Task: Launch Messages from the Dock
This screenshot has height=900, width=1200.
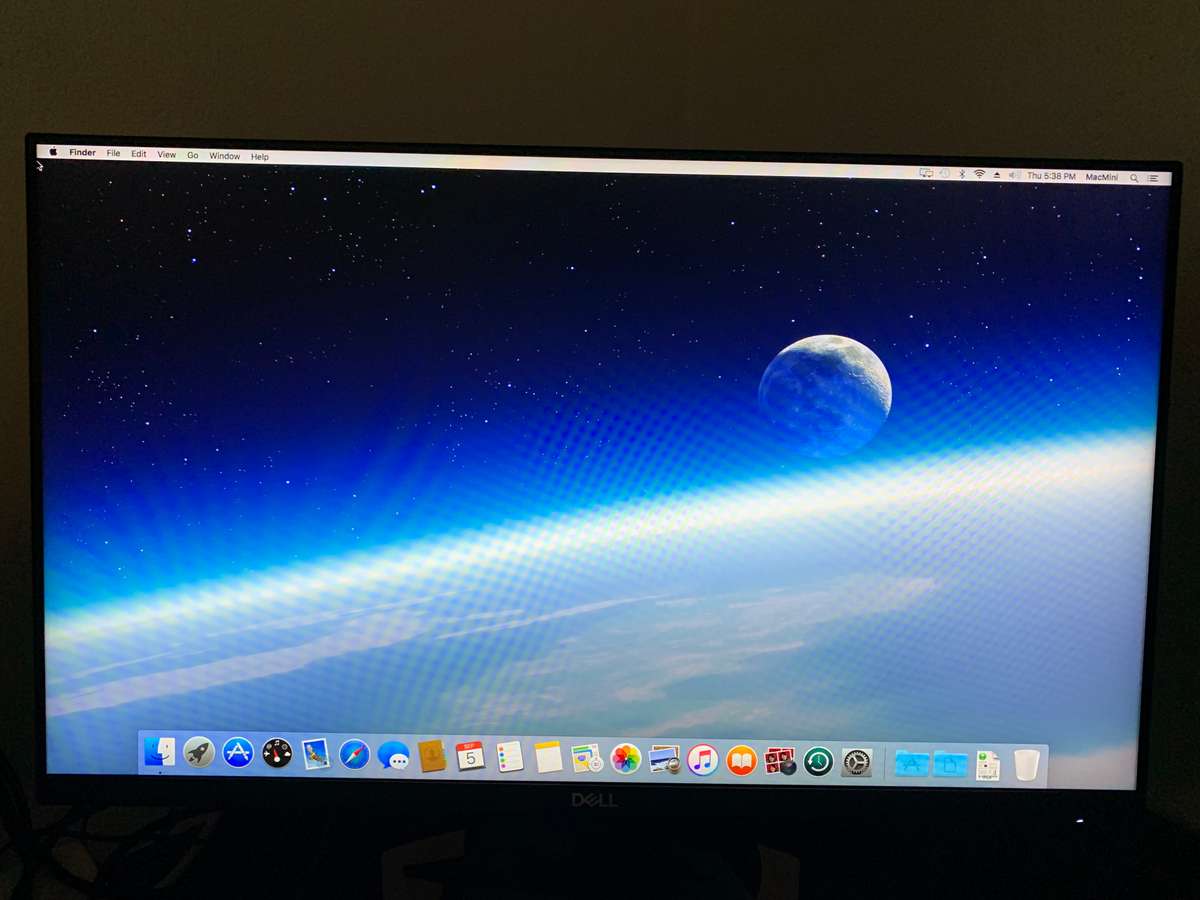Action: coord(393,758)
